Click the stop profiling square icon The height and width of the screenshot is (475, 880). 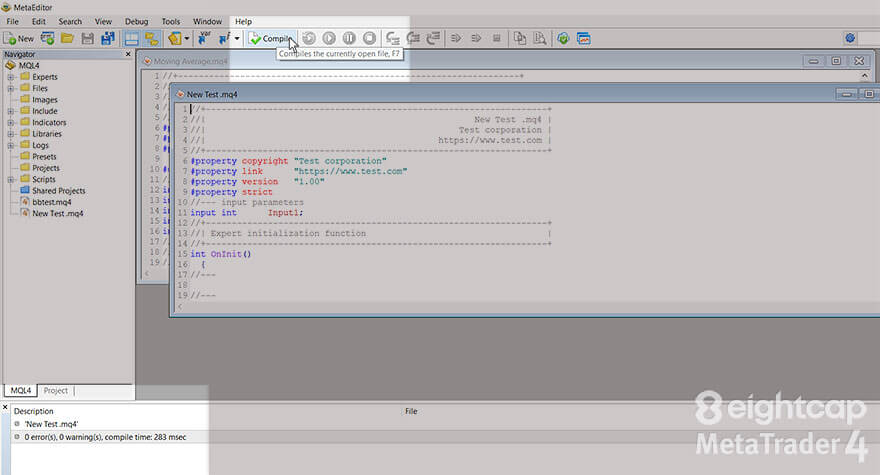[496, 38]
